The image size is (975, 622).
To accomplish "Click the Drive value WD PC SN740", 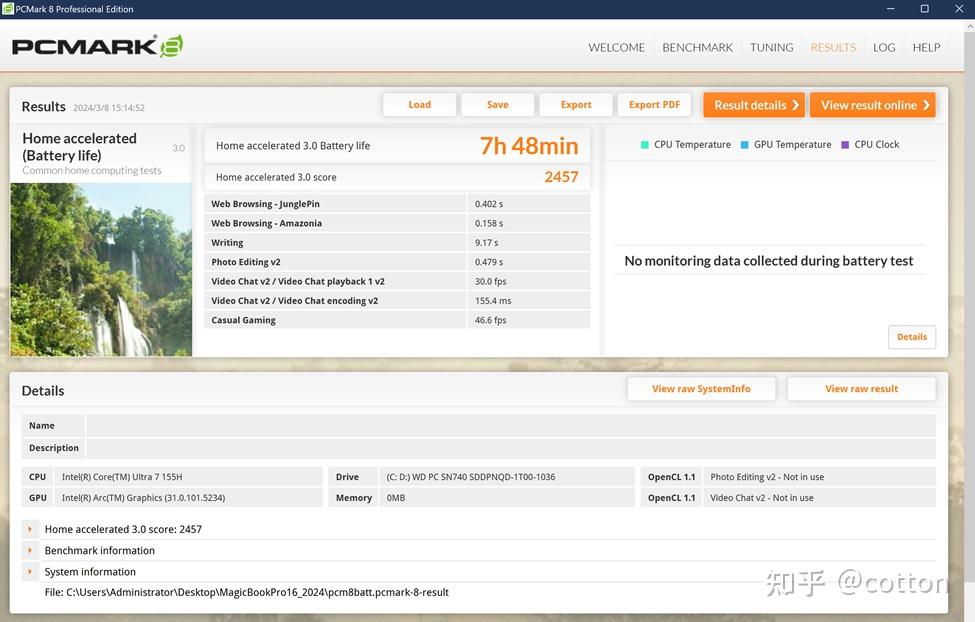I will tap(471, 477).
